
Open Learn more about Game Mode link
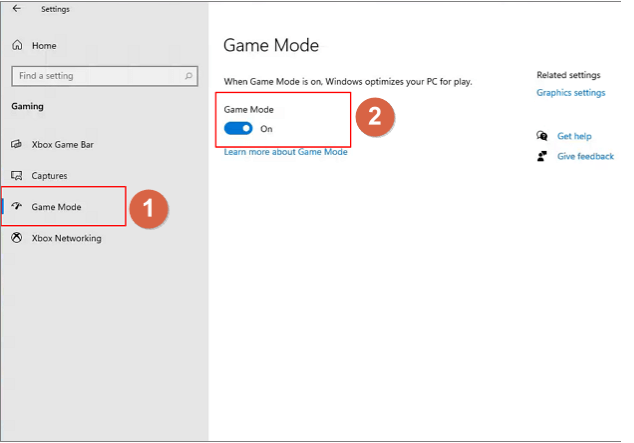(286, 152)
